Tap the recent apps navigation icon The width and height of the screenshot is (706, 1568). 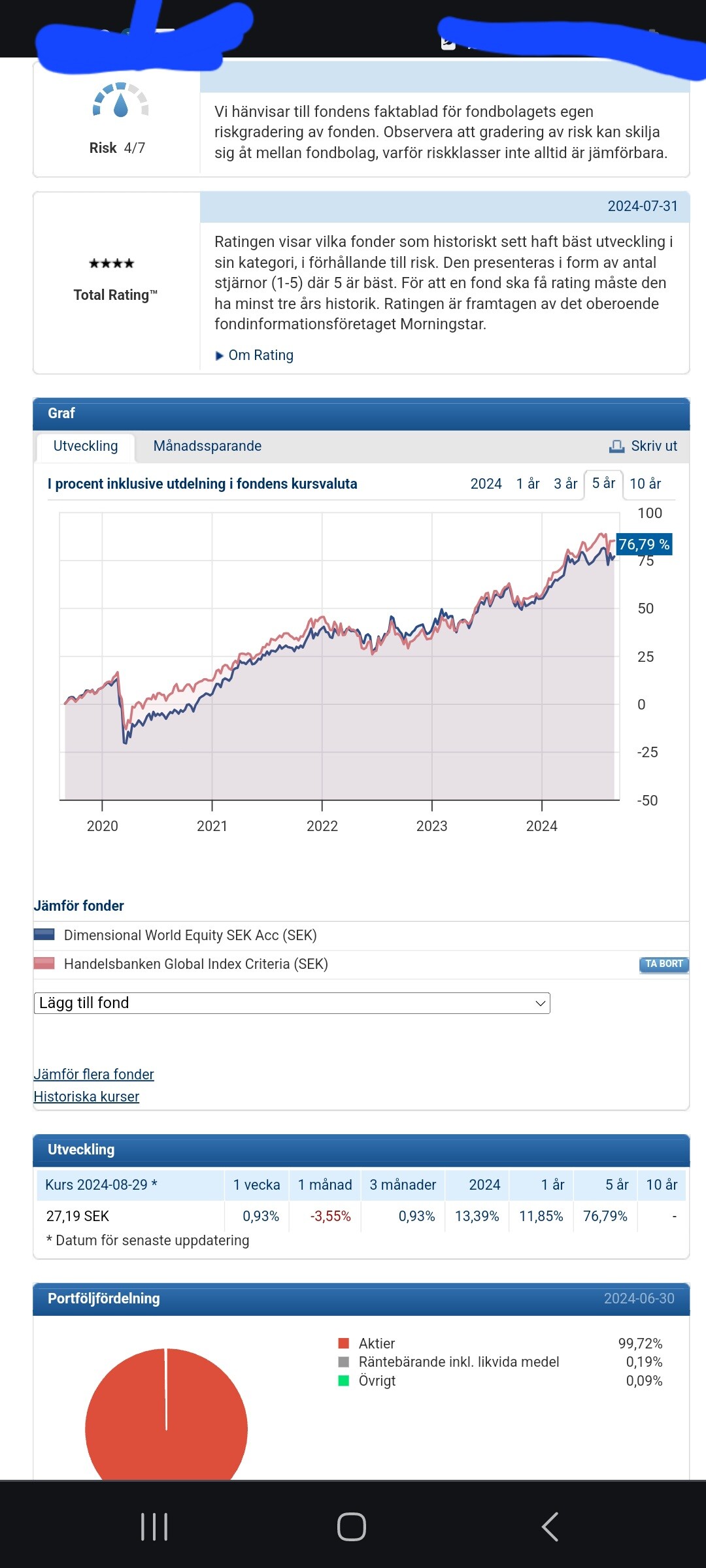[x=154, y=1527]
